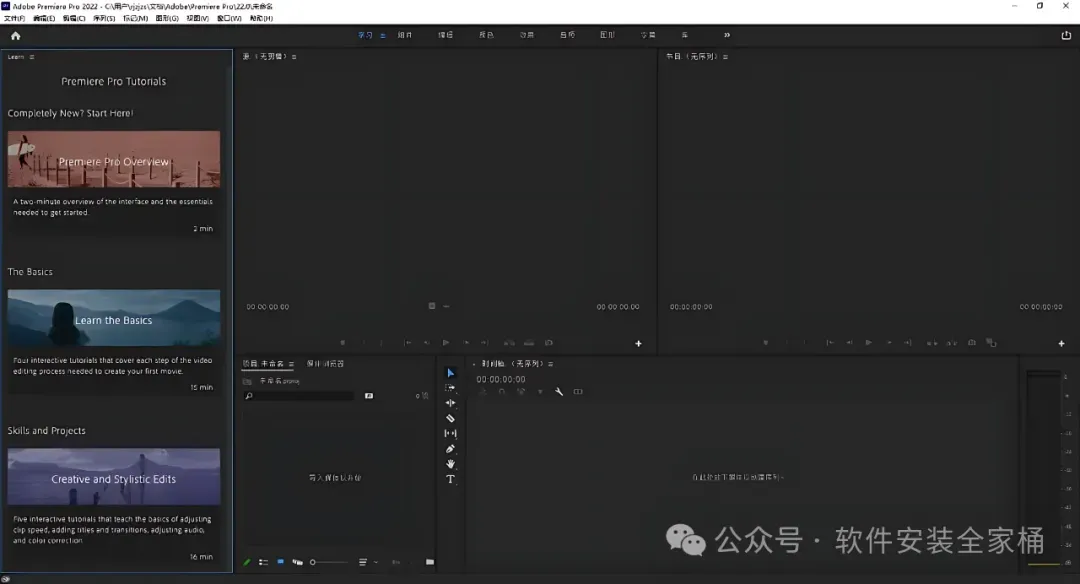The image size is (1080, 584).
Task: Switch Project panel to Icon view
Action: 280,562
